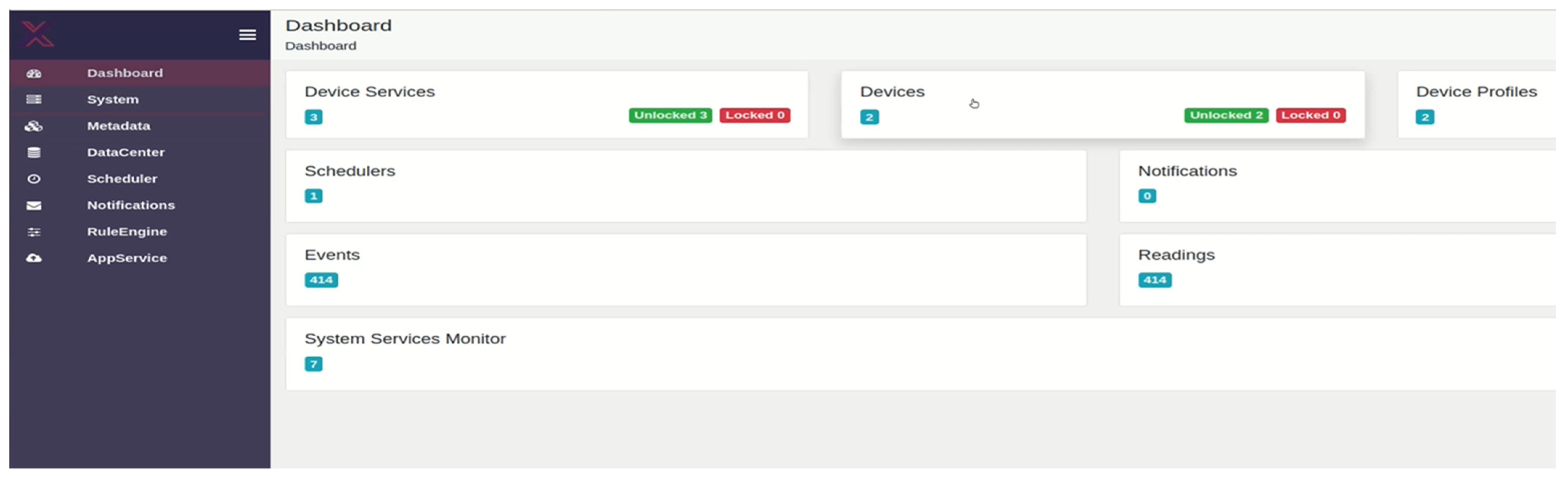Click the DataCenter database icon
This screenshot has width=1568, height=479.
pos(34,153)
